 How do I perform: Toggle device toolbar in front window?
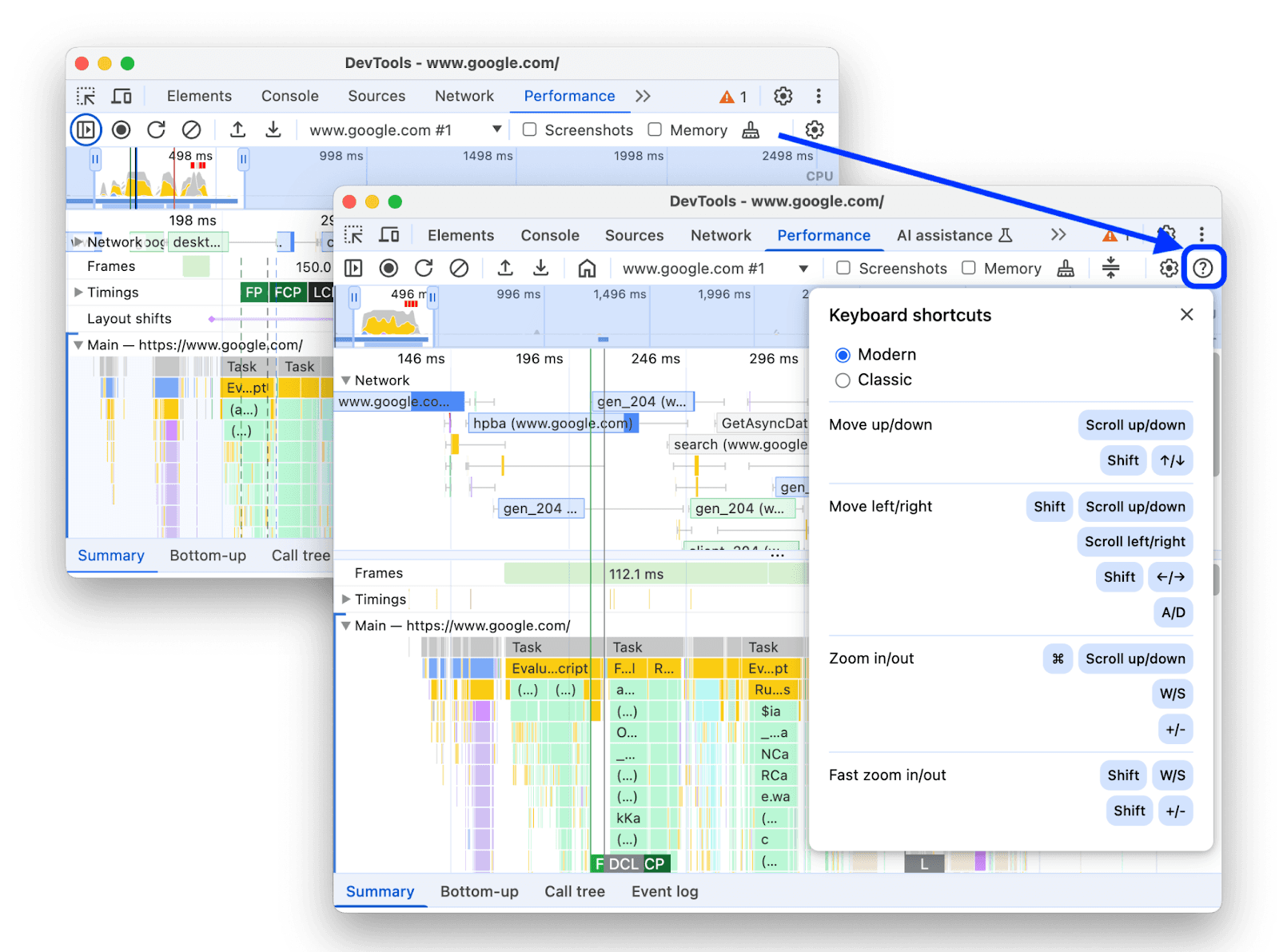click(x=389, y=235)
